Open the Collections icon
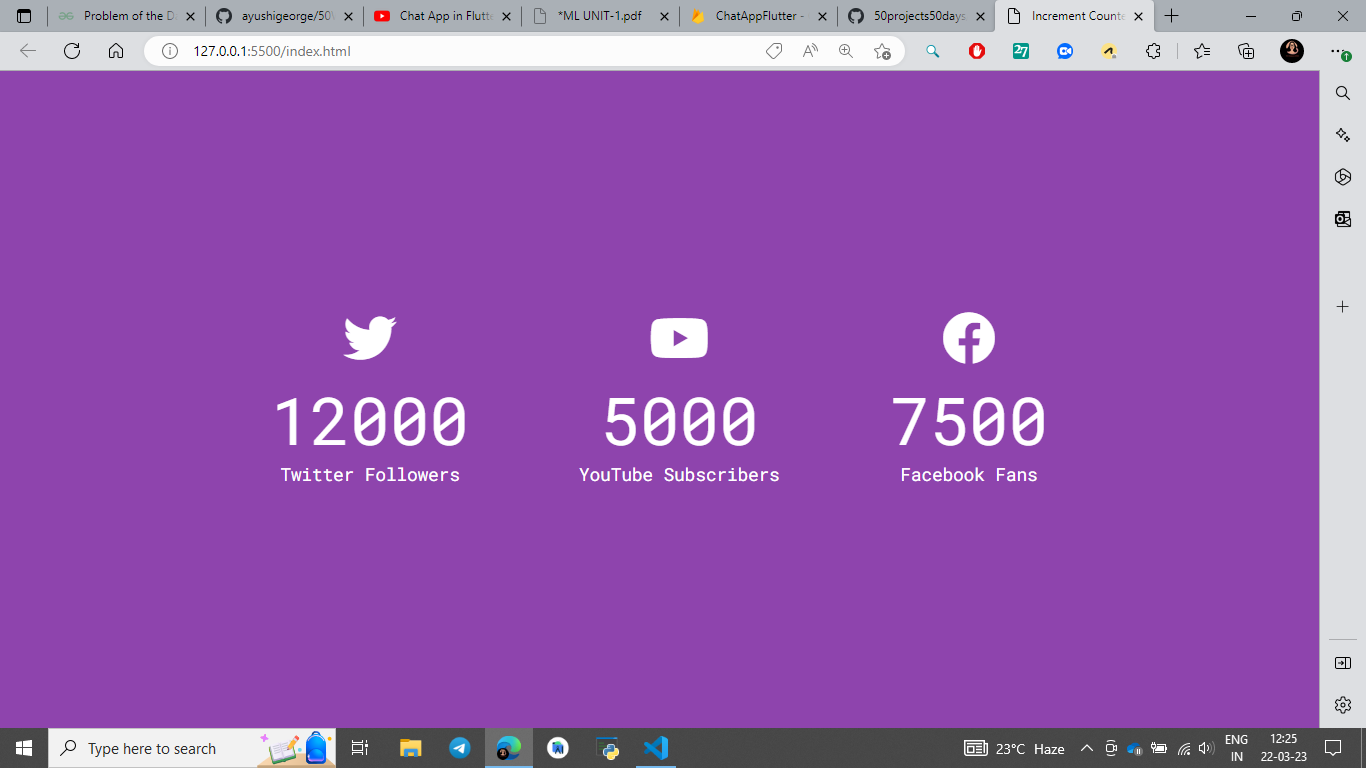 (x=1246, y=51)
